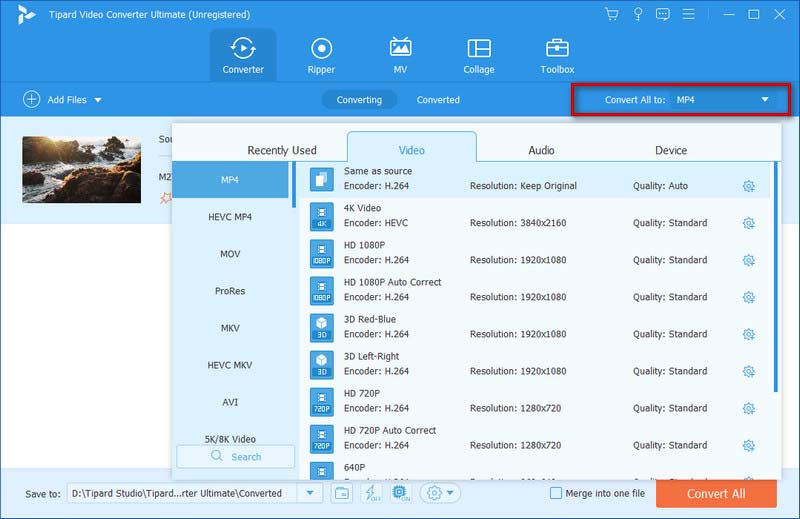Choose the HD 1080P Auto Correct preset row
This screenshot has width=800, height=519.
coord(534,290)
